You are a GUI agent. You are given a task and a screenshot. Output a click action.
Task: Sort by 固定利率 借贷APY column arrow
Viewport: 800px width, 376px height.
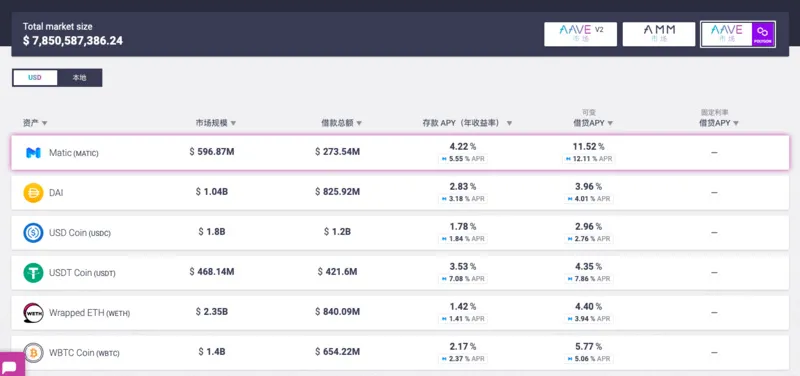[x=736, y=123]
